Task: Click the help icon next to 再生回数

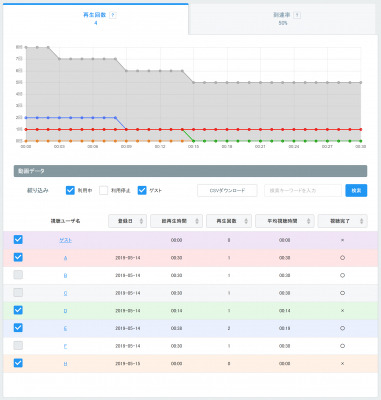Action: (113, 15)
